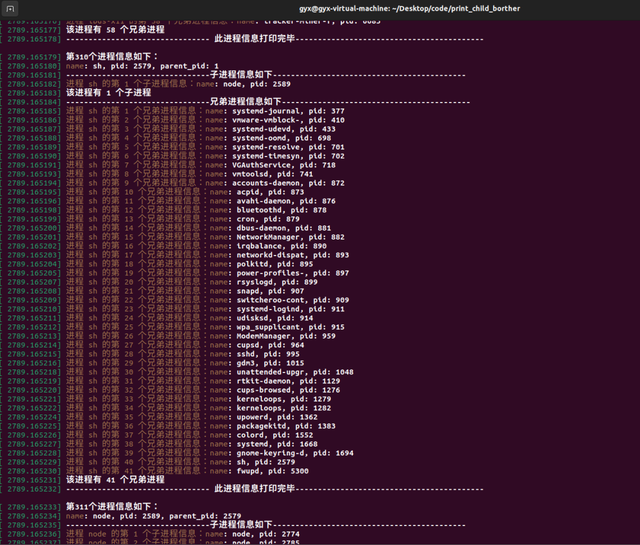Click 'systemd-timesyn, pid: 702' entry
The width and height of the screenshot is (640, 545).
click(x=288, y=156)
